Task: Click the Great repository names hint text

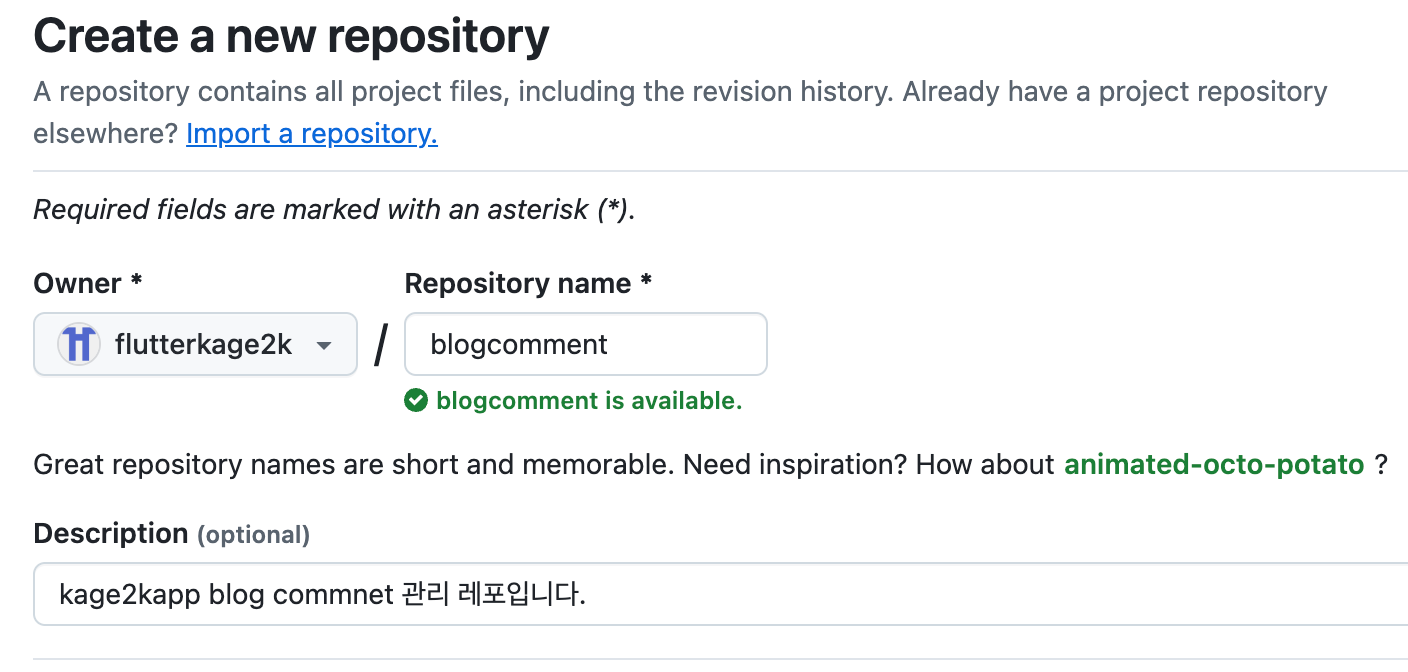Action: (x=543, y=464)
